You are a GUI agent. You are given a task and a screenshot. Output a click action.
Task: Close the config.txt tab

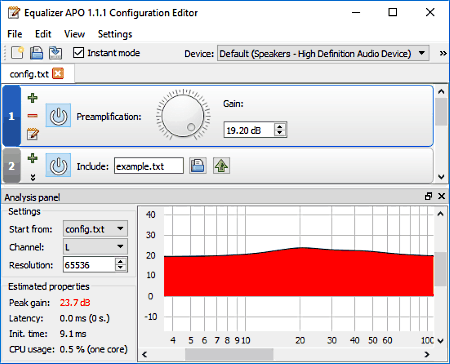click(x=58, y=73)
